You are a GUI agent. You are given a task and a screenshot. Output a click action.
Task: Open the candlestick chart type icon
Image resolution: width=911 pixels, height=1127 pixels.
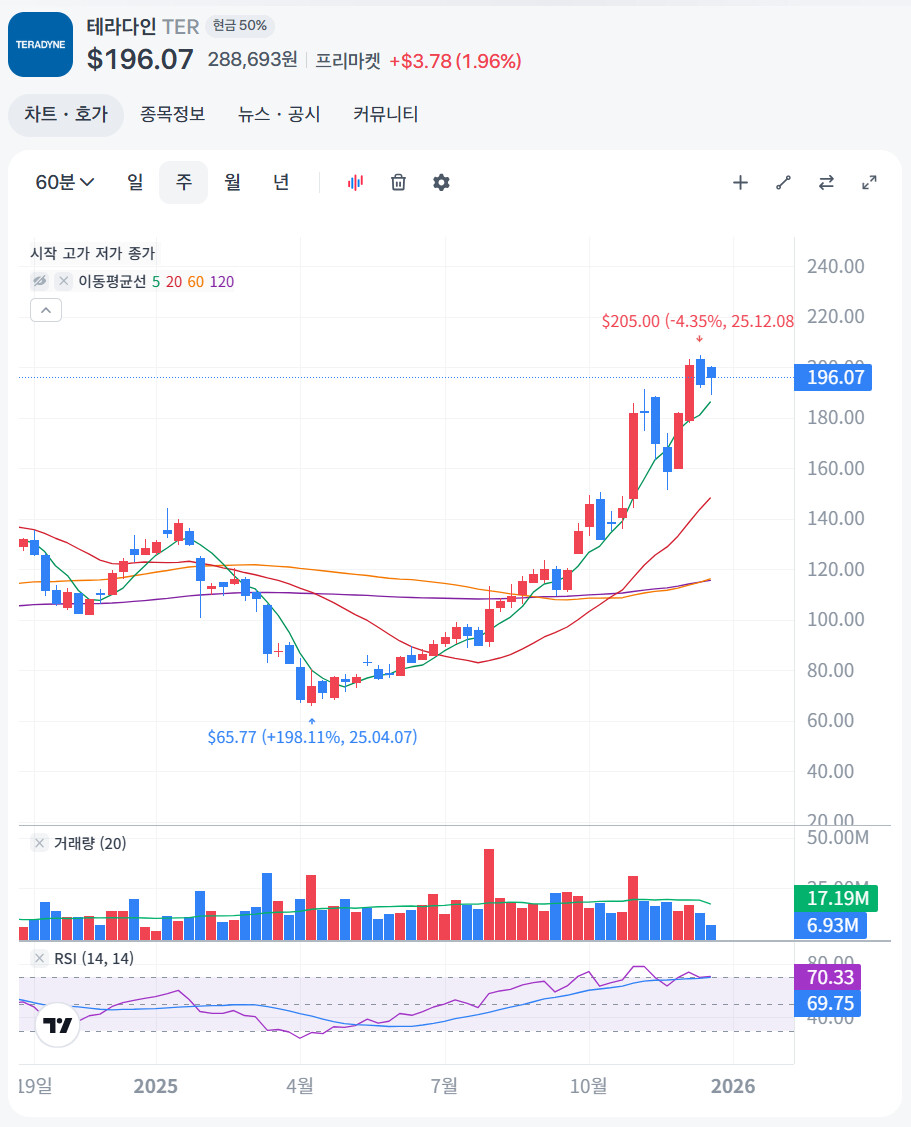pos(356,182)
